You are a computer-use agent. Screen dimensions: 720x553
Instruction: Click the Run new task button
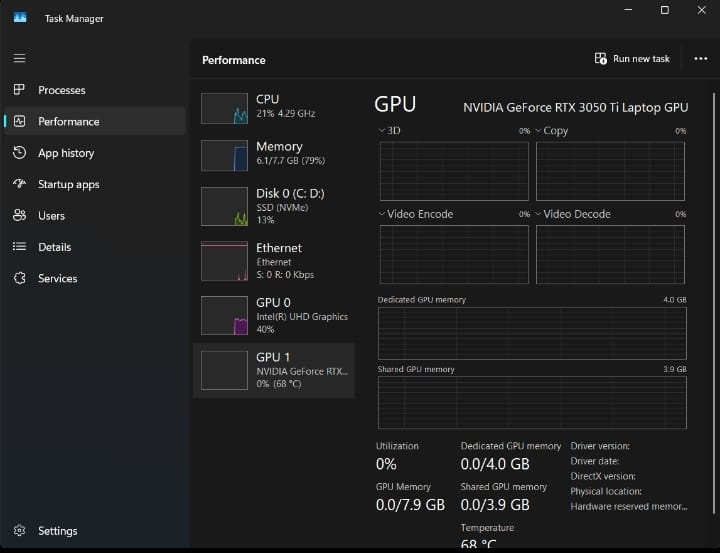[632, 58]
